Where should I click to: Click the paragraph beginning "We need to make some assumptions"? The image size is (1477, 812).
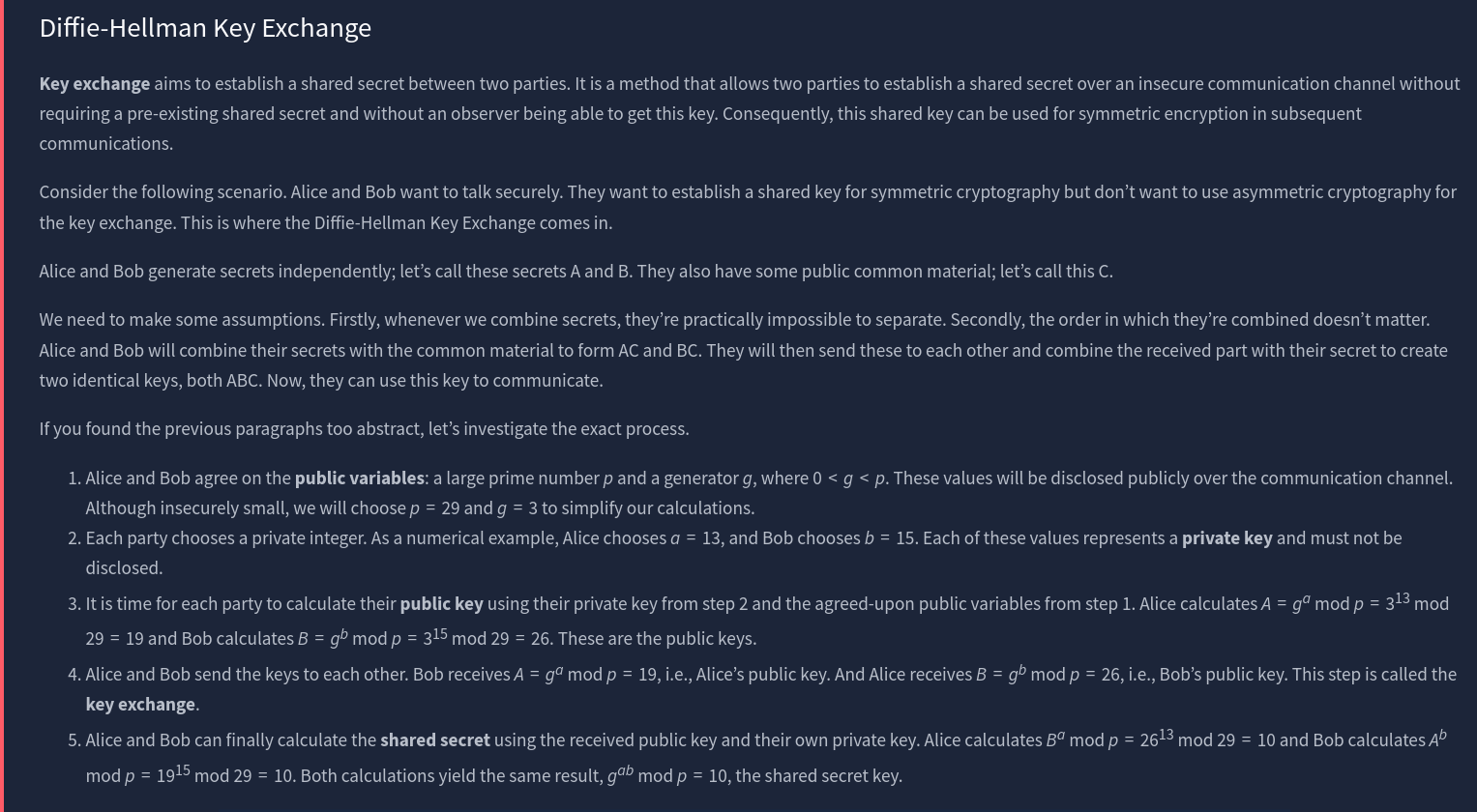tap(743, 350)
